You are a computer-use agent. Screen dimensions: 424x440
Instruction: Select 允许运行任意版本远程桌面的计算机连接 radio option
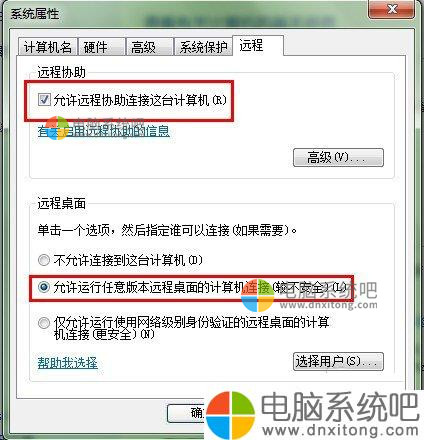(44, 287)
